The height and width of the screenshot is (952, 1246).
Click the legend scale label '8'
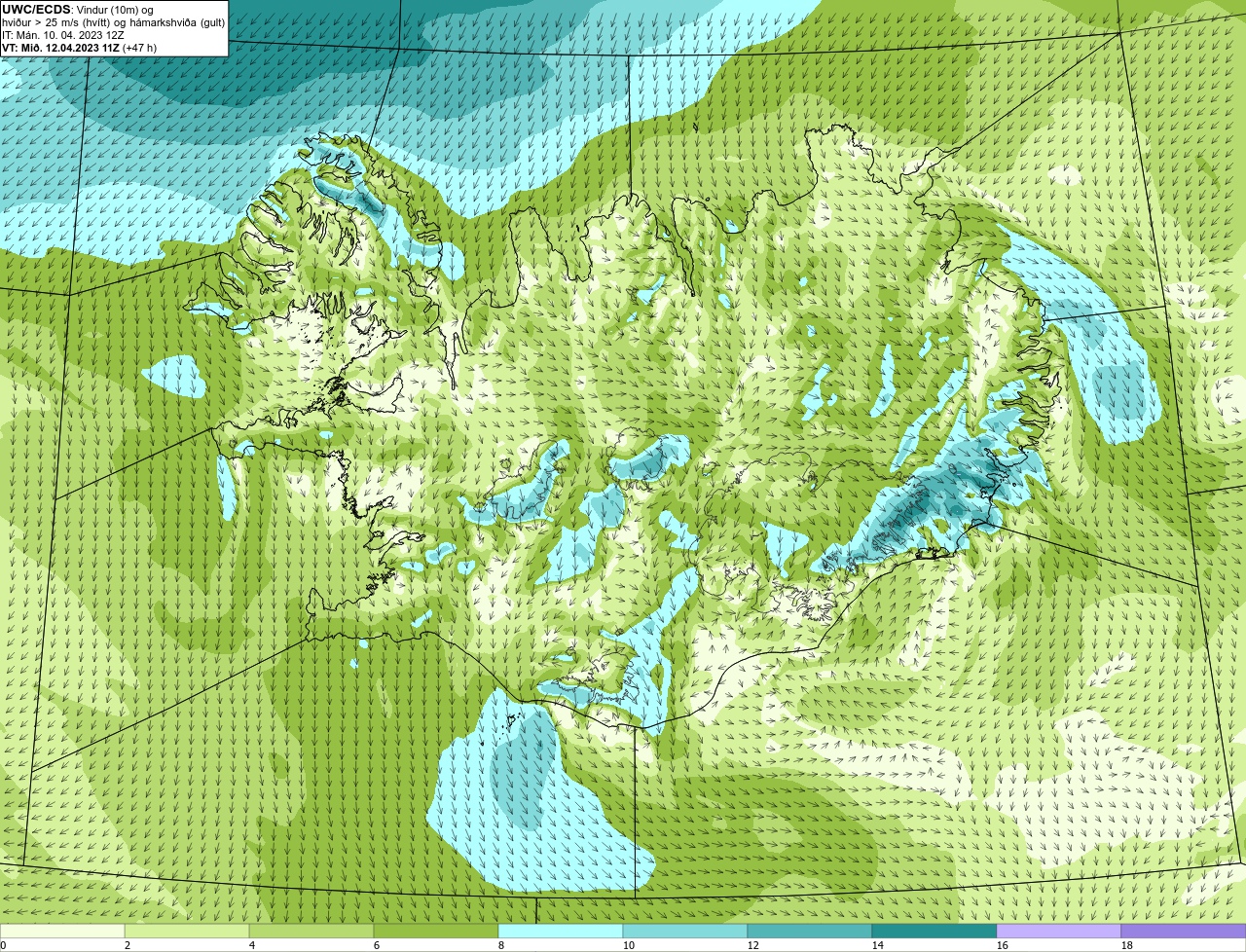[x=501, y=945]
